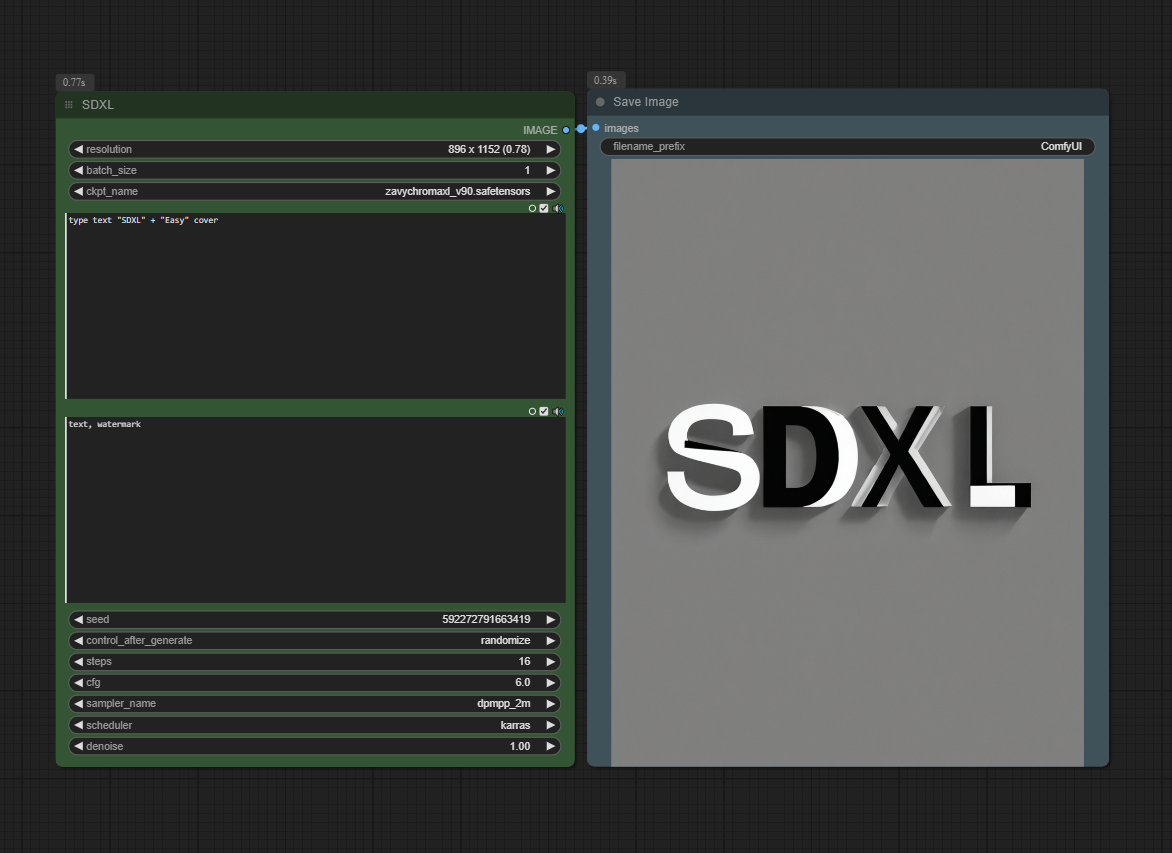This screenshot has height=853, width=1172.
Task: Decrease denoise with the left arrow
Action: pos(78,746)
